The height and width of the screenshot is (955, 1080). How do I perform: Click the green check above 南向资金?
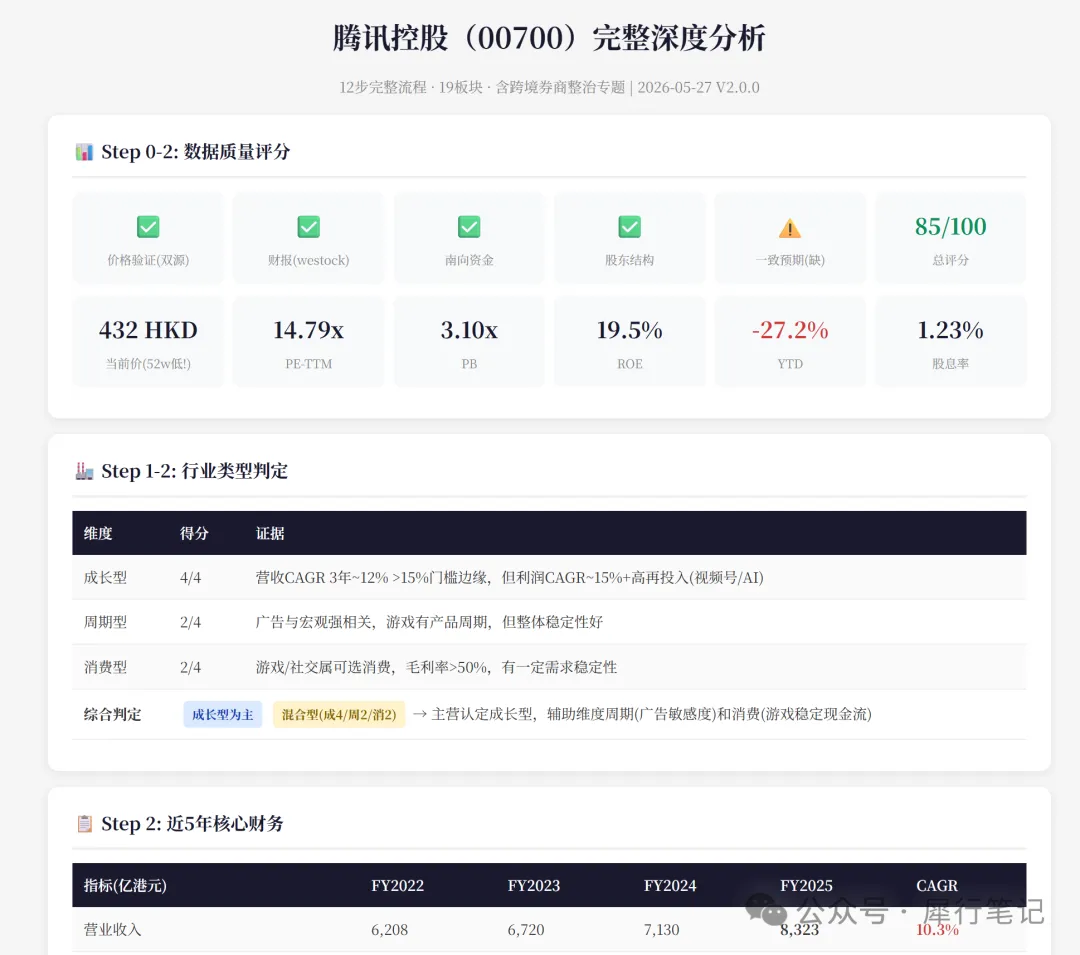point(469,227)
